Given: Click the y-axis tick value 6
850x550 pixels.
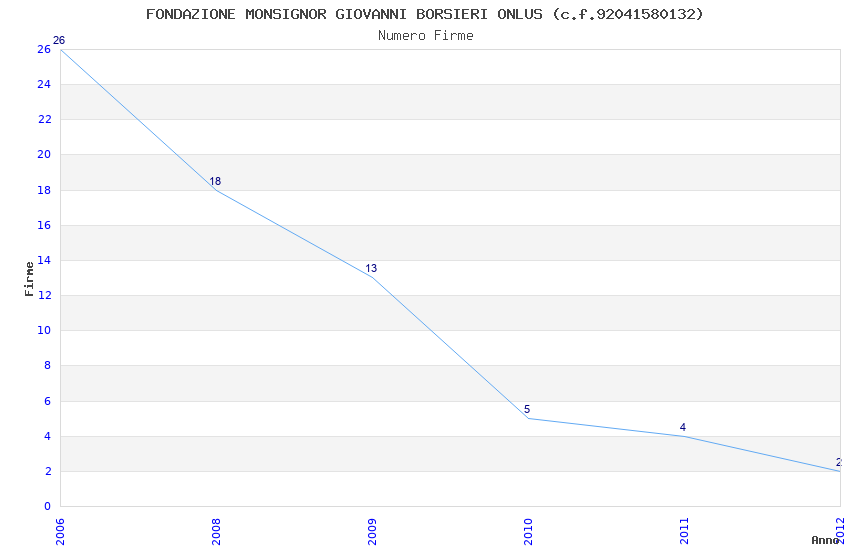Looking at the screenshot, I should [48, 402].
